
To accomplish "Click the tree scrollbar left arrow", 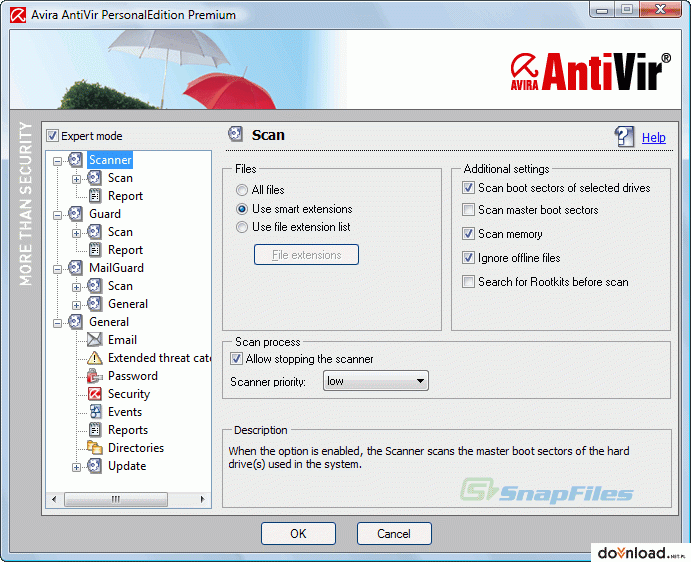I will [54, 499].
